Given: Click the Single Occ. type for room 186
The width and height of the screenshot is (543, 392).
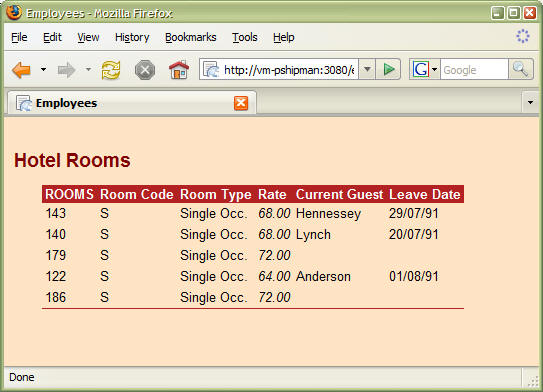Looking at the screenshot, I should pos(214,297).
